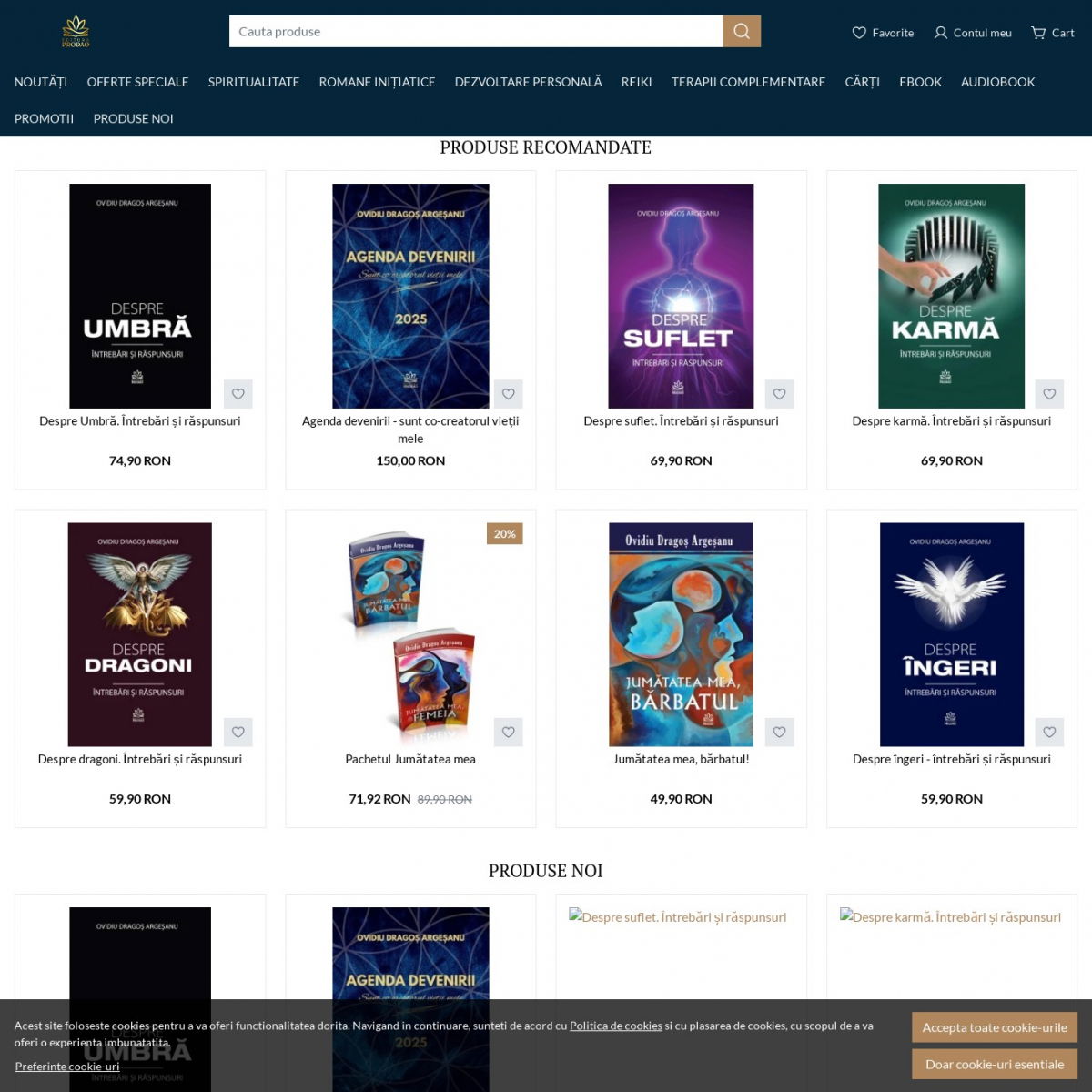Open AUDIOBOOK menu
Screen dimensions: 1092x1092
click(x=998, y=82)
